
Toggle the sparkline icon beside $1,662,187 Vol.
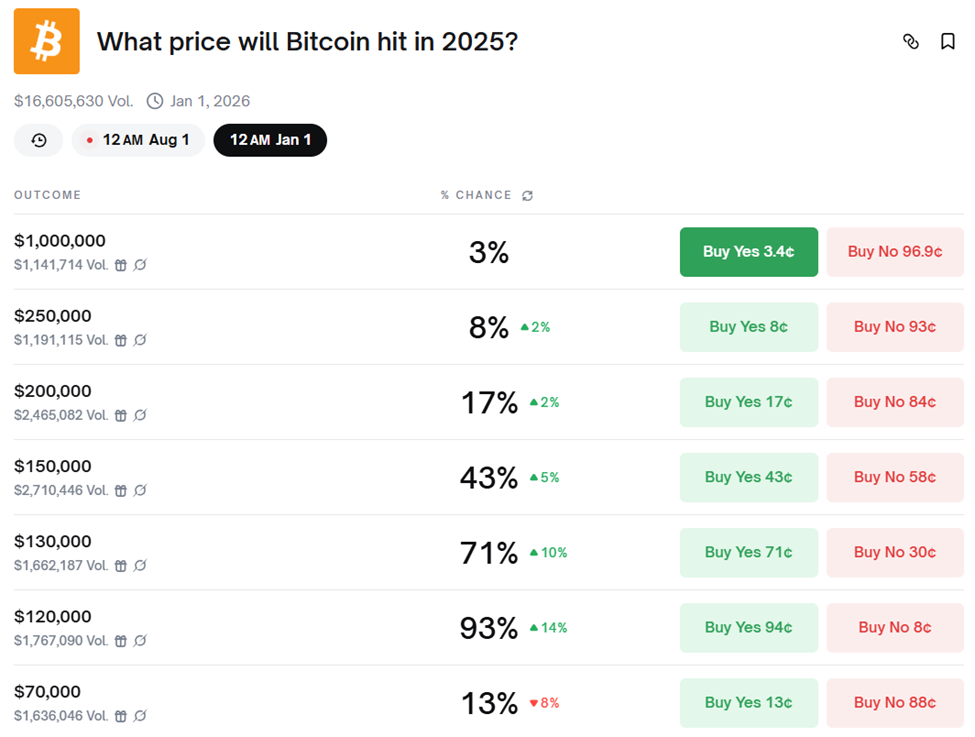point(141,565)
